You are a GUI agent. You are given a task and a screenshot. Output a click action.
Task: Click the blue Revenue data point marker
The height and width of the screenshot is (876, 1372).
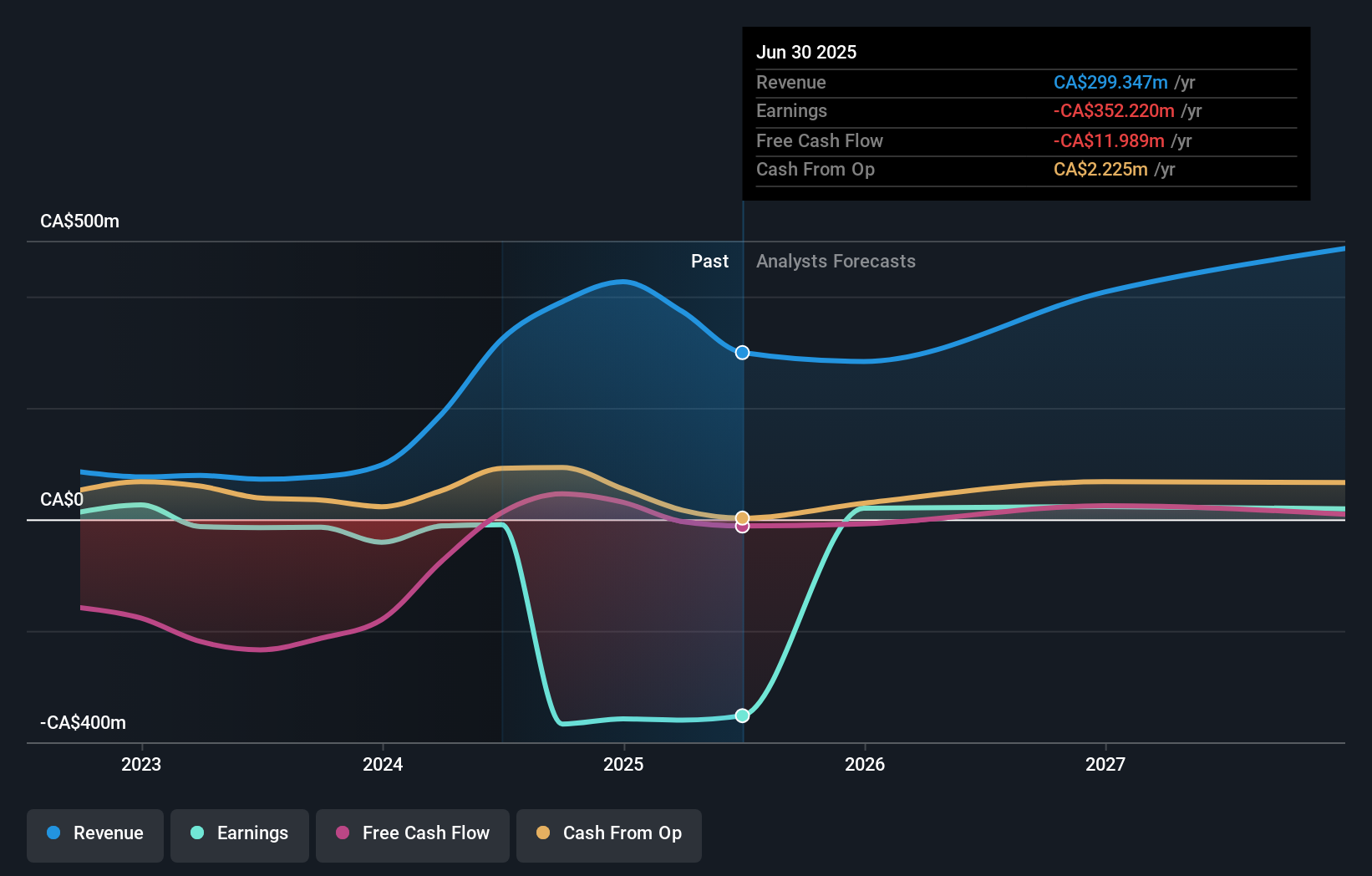coord(742,353)
